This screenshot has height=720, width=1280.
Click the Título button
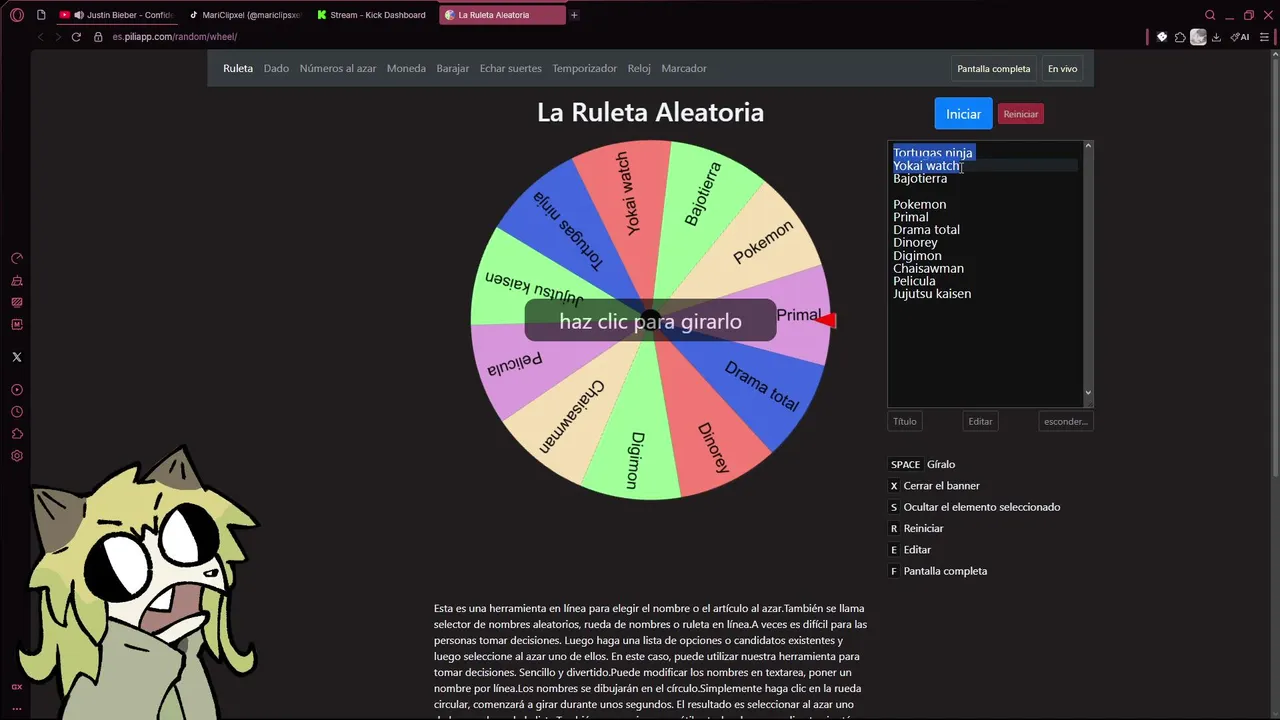click(905, 421)
